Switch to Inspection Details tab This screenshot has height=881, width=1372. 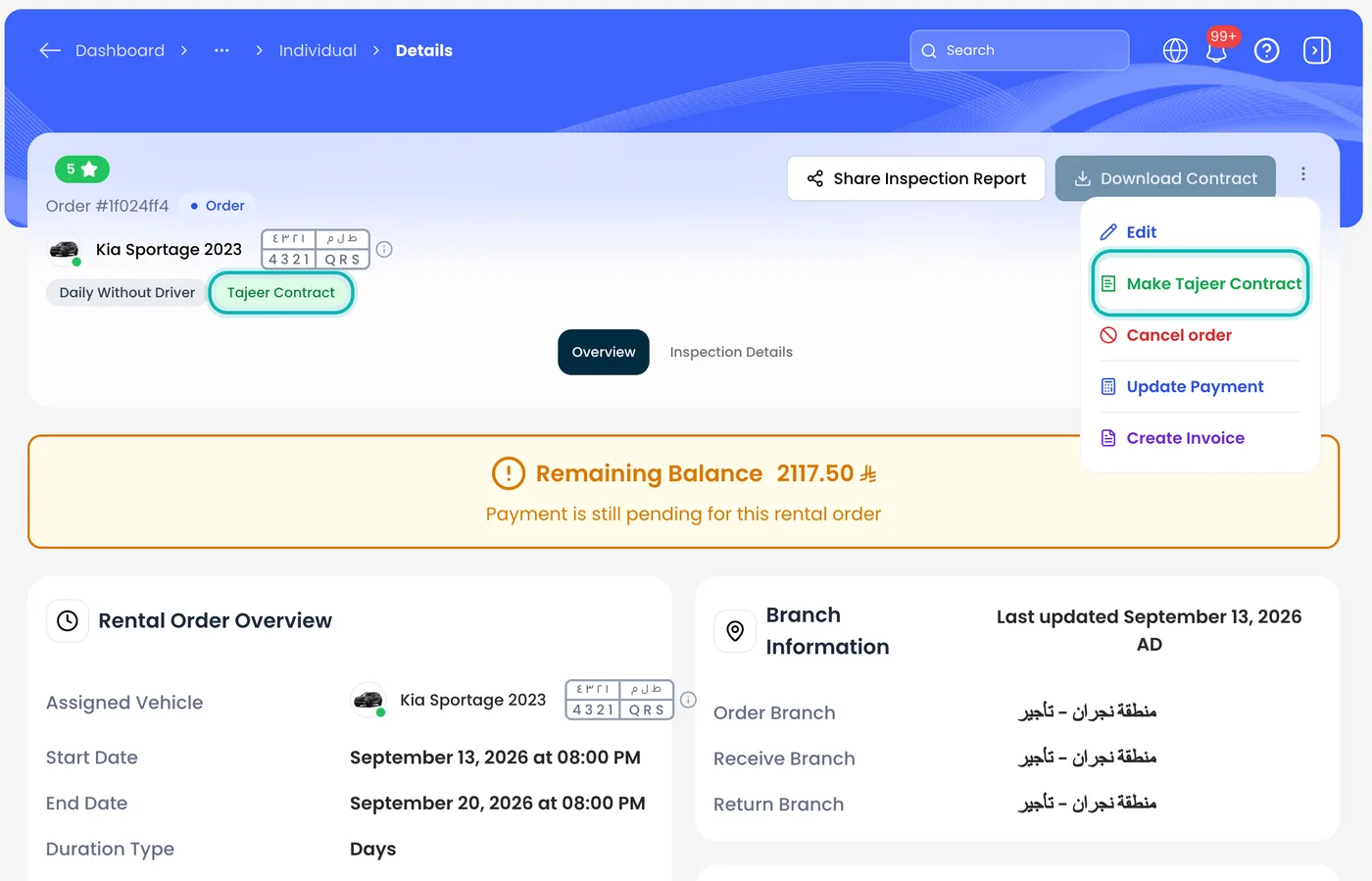coord(731,352)
